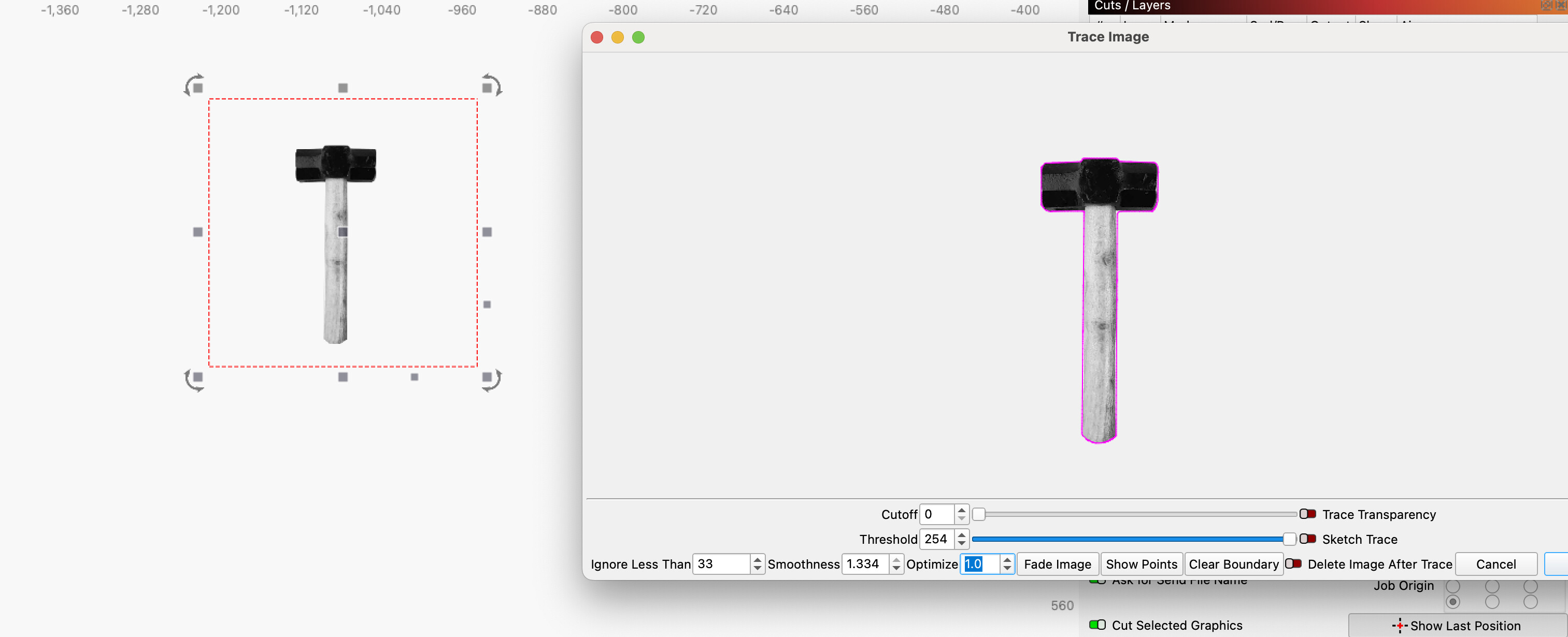Disable Cut Selected Graphics switch
The image size is (1568, 637).
point(1097,625)
